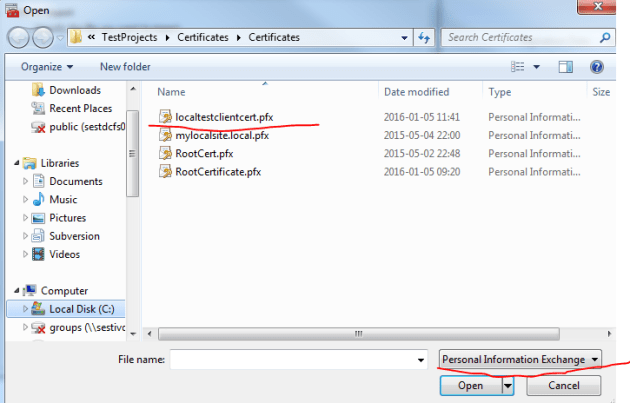
Task: Expand the Documents library node
Action: 25,181
